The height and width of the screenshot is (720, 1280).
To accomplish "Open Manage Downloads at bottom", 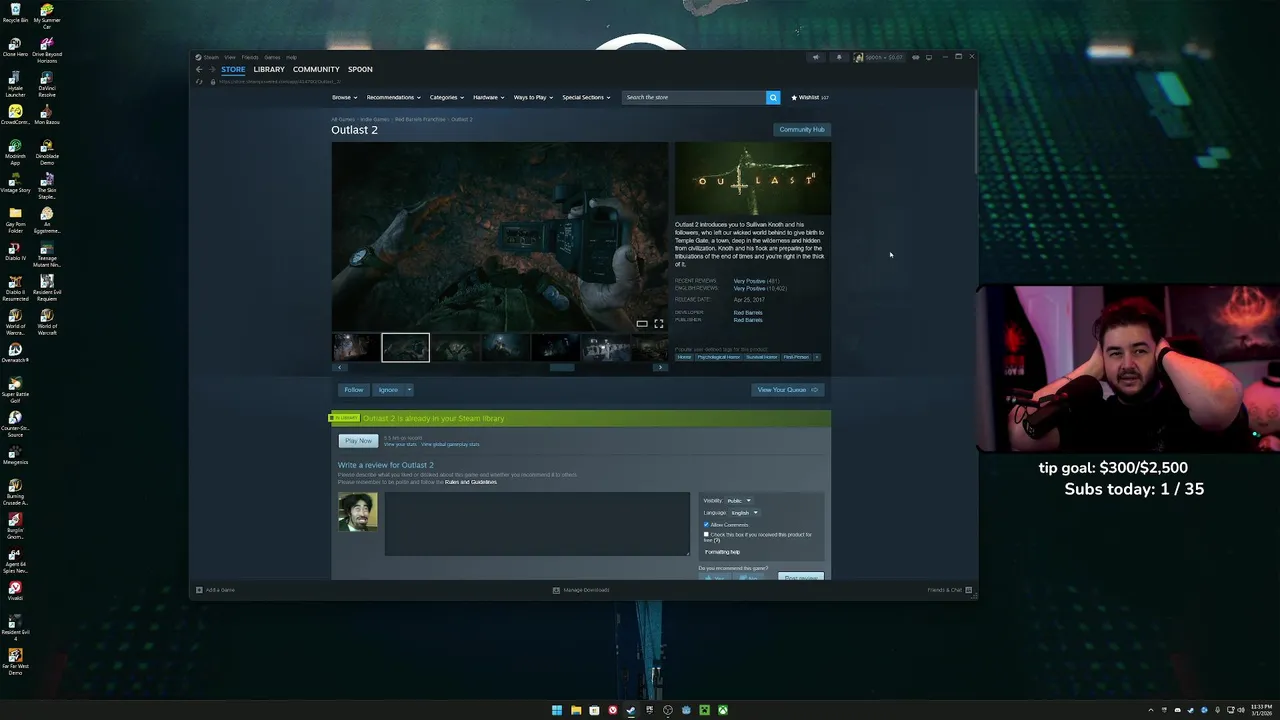I will point(581,590).
